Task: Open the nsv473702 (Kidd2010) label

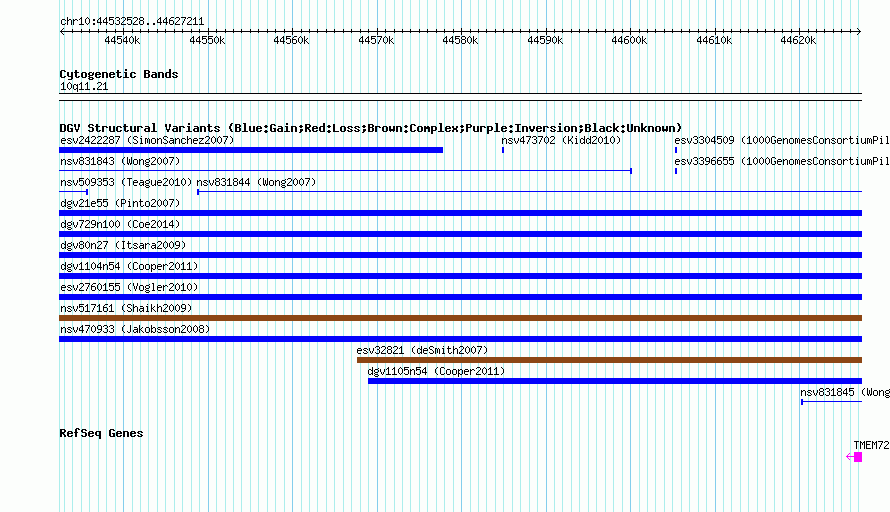Action: [561, 140]
